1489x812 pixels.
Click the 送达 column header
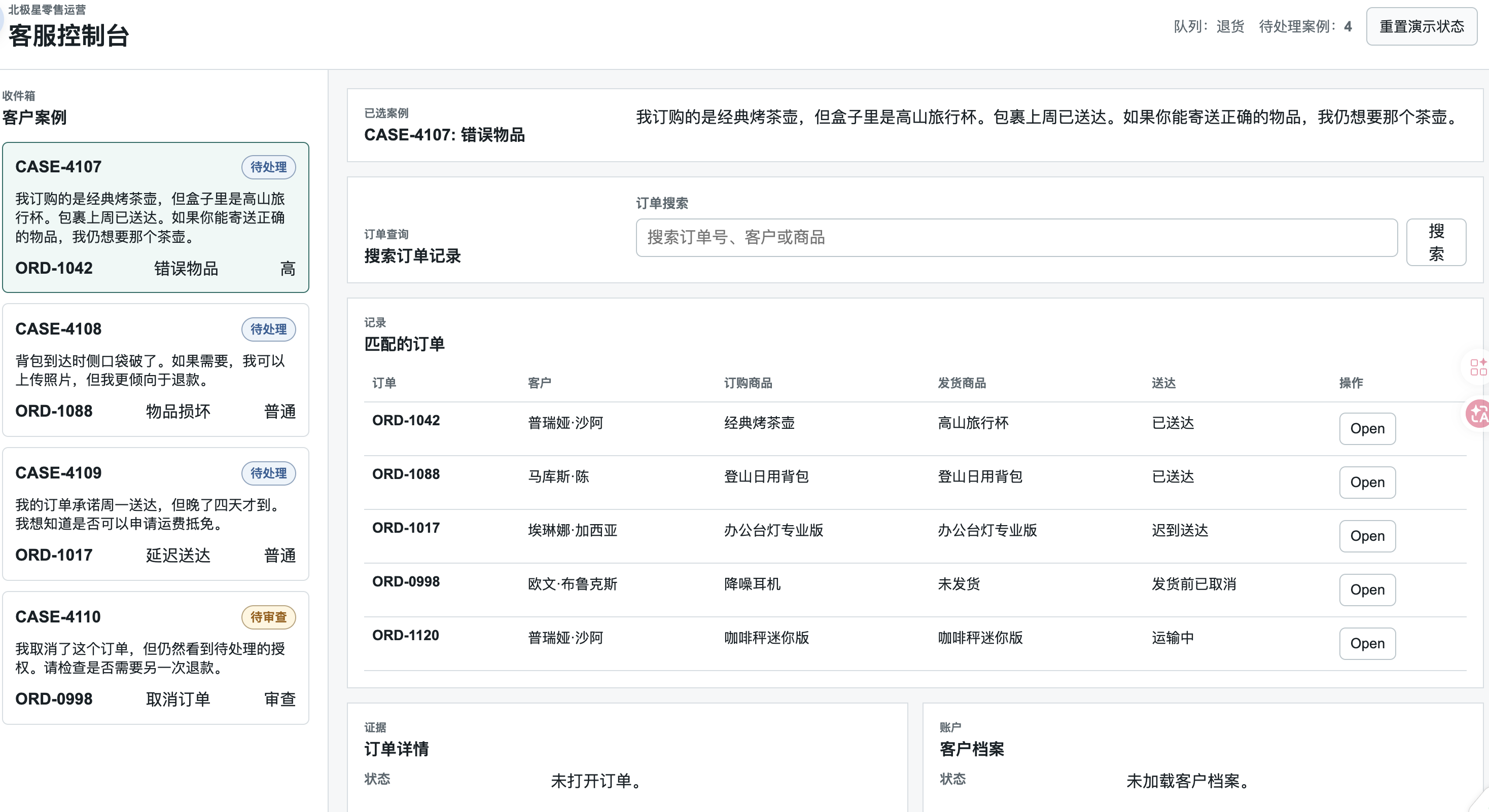point(1163,383)
